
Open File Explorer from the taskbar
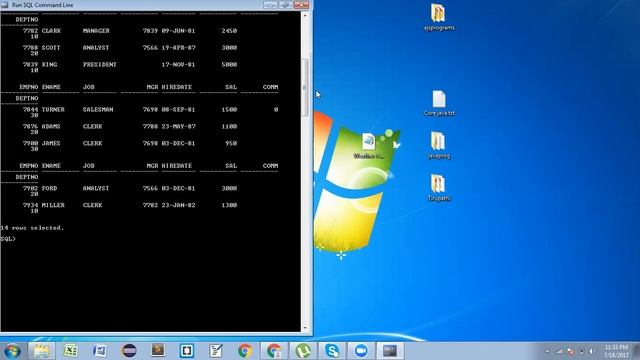point(41,351)
